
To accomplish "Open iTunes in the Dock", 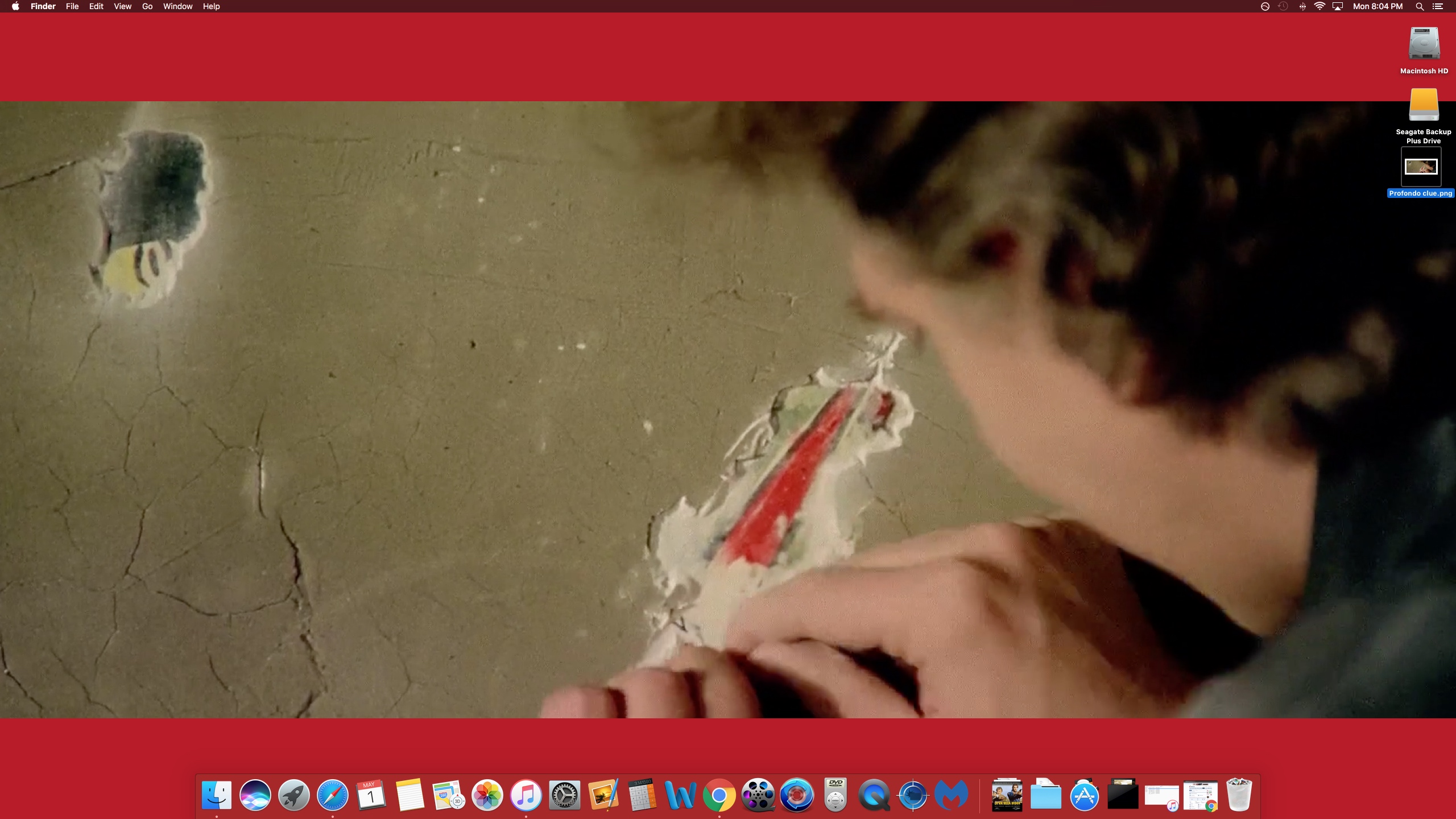I will click(x=526, y=795).
